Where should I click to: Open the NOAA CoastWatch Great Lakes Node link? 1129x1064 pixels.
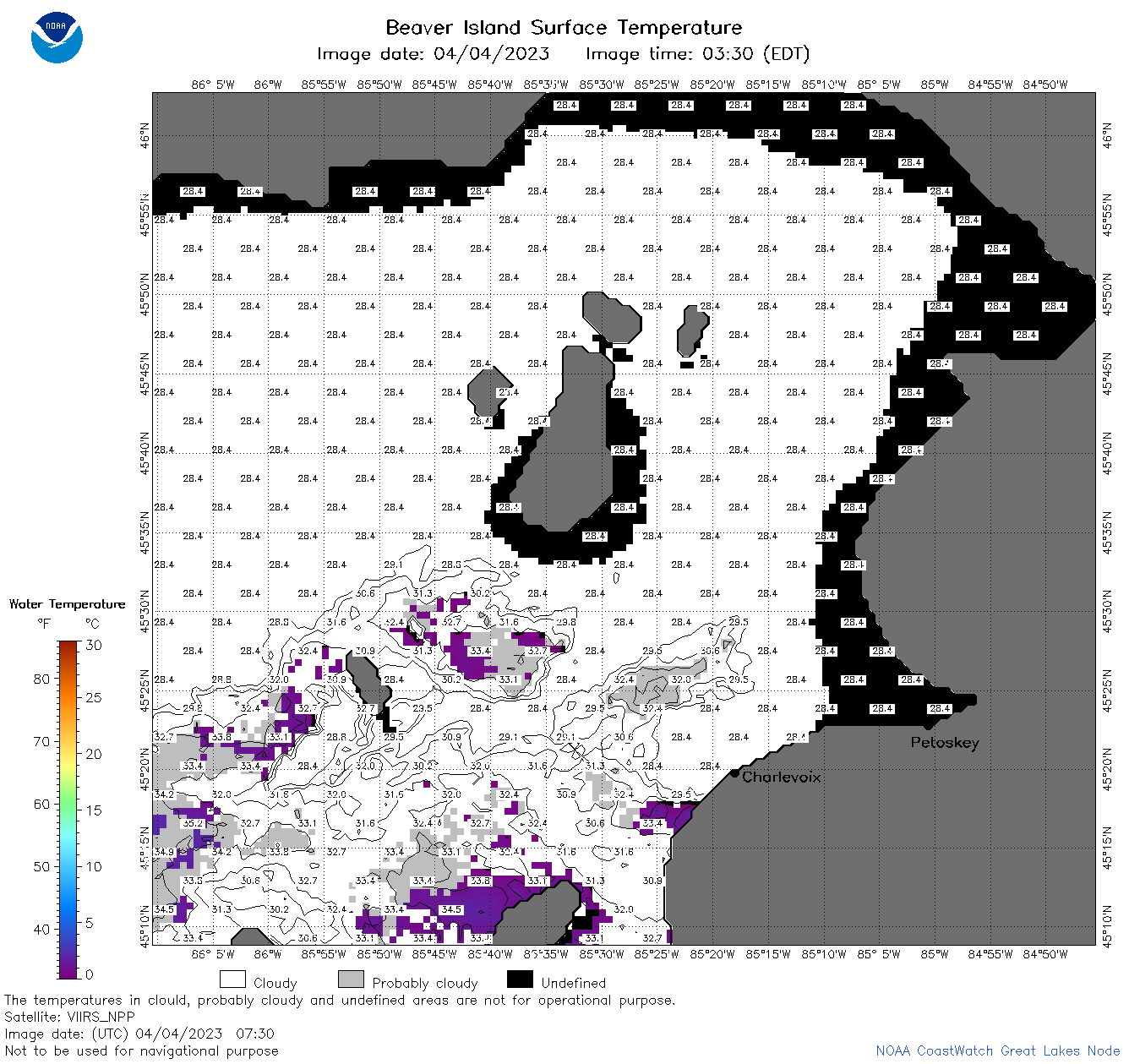tap(998, 1050)
